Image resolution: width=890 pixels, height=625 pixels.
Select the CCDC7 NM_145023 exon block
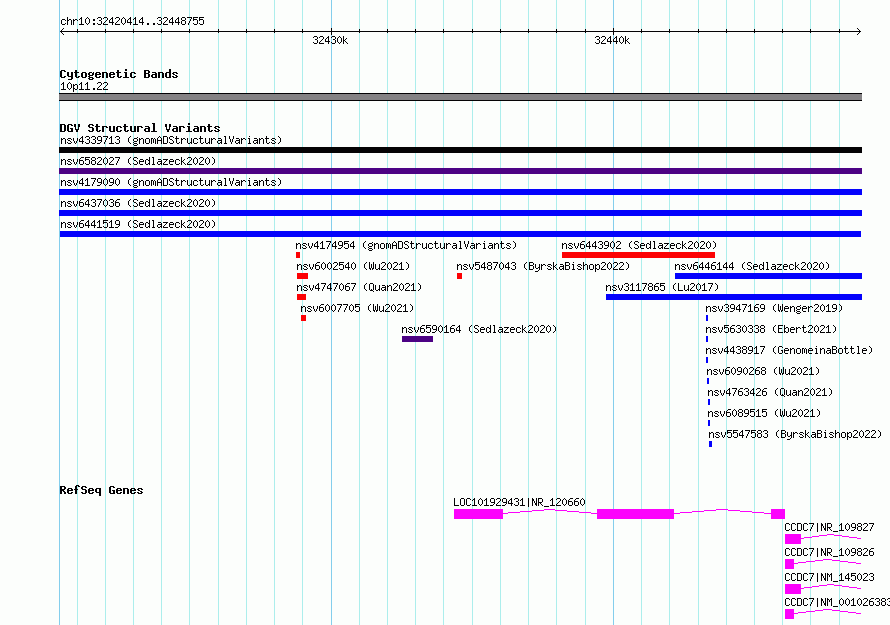pos(793,589)
